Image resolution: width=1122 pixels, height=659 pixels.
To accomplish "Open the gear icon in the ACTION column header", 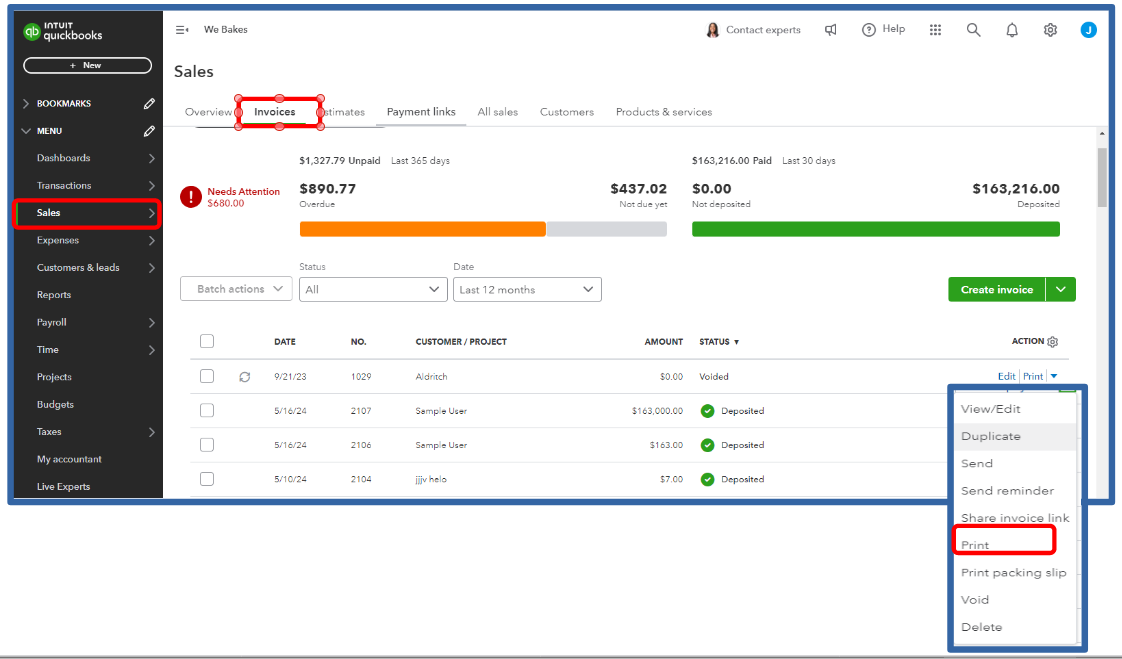I will 1053,341.
